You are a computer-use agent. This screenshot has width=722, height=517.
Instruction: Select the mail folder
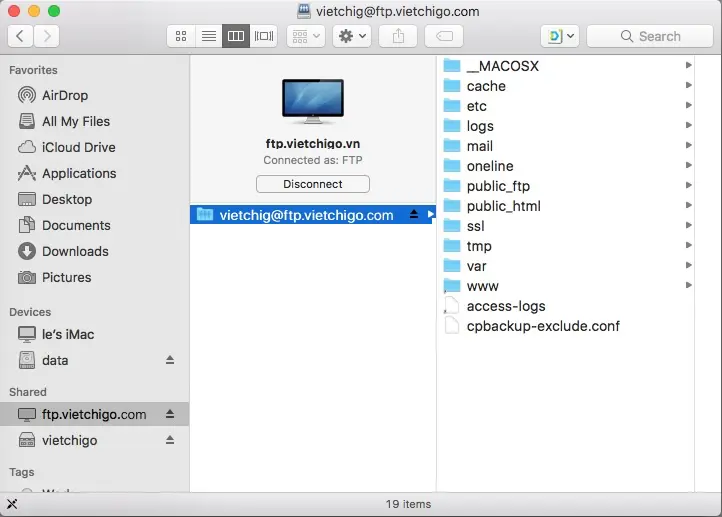[x=565, y=146]
